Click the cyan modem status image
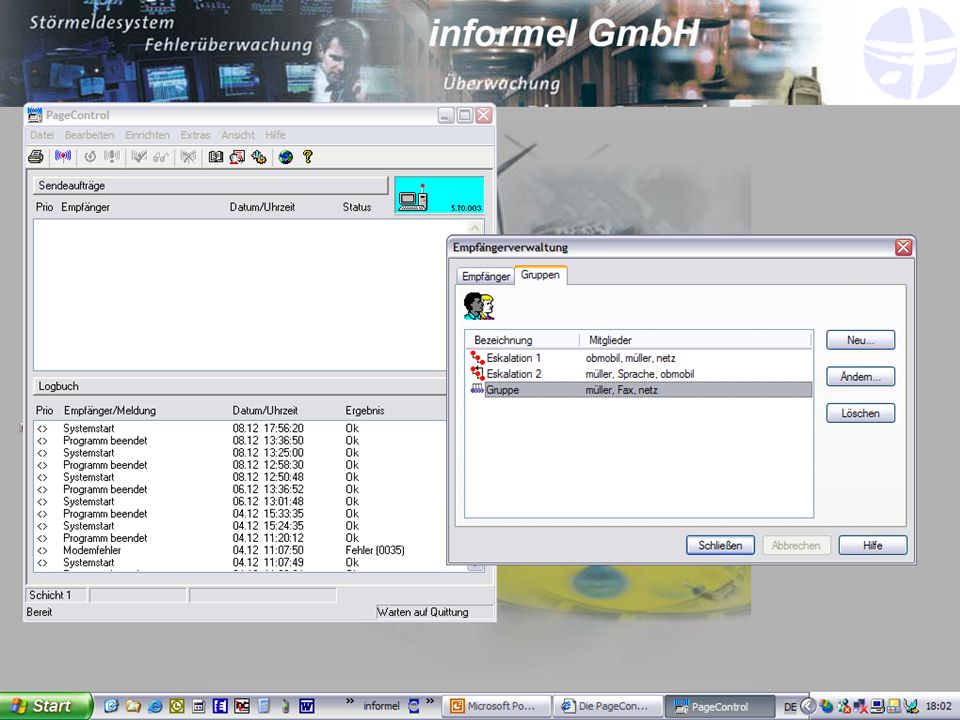The width and height of the screenshot is (960, 720). (x=439, y=195)
